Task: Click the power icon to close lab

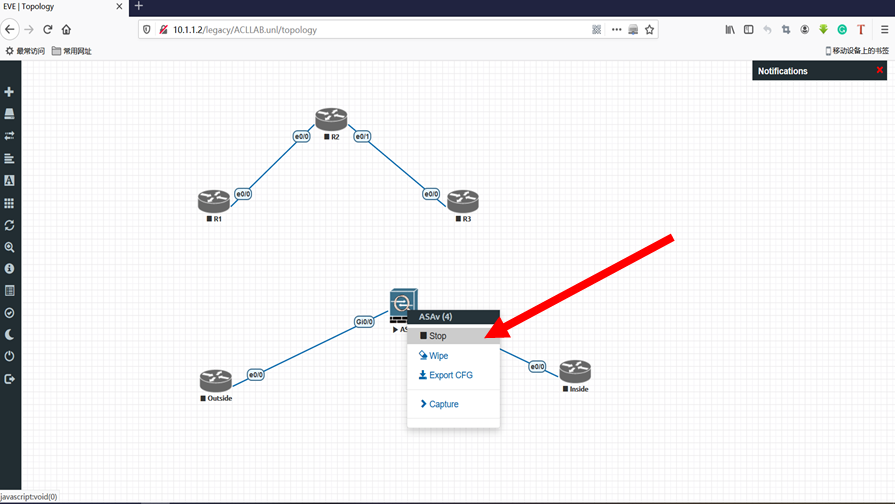Action: coord(9,357)
